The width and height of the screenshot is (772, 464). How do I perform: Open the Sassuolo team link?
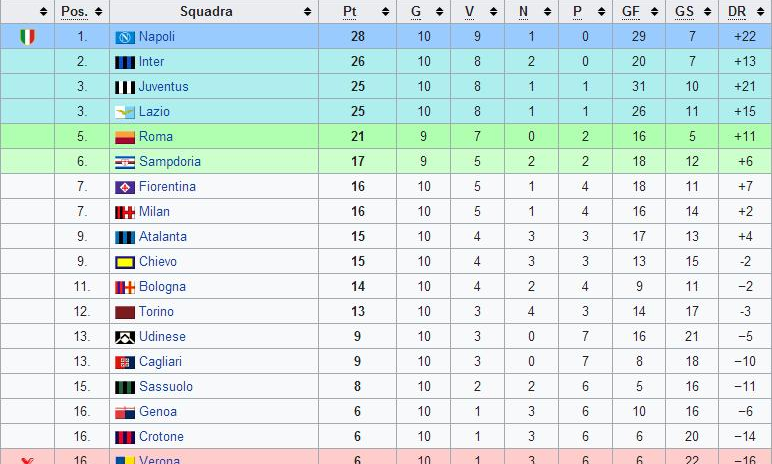coord(166,387)
